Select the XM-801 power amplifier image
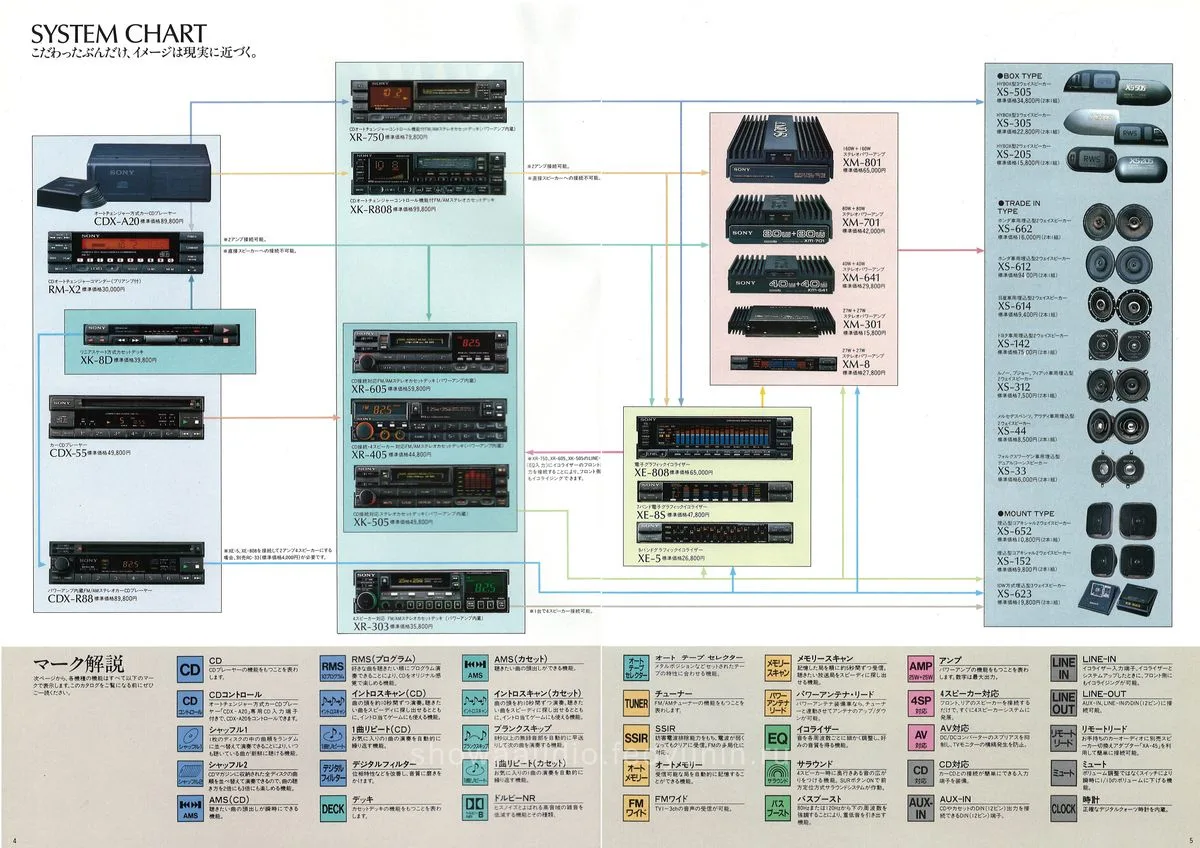 coord(778,150)
